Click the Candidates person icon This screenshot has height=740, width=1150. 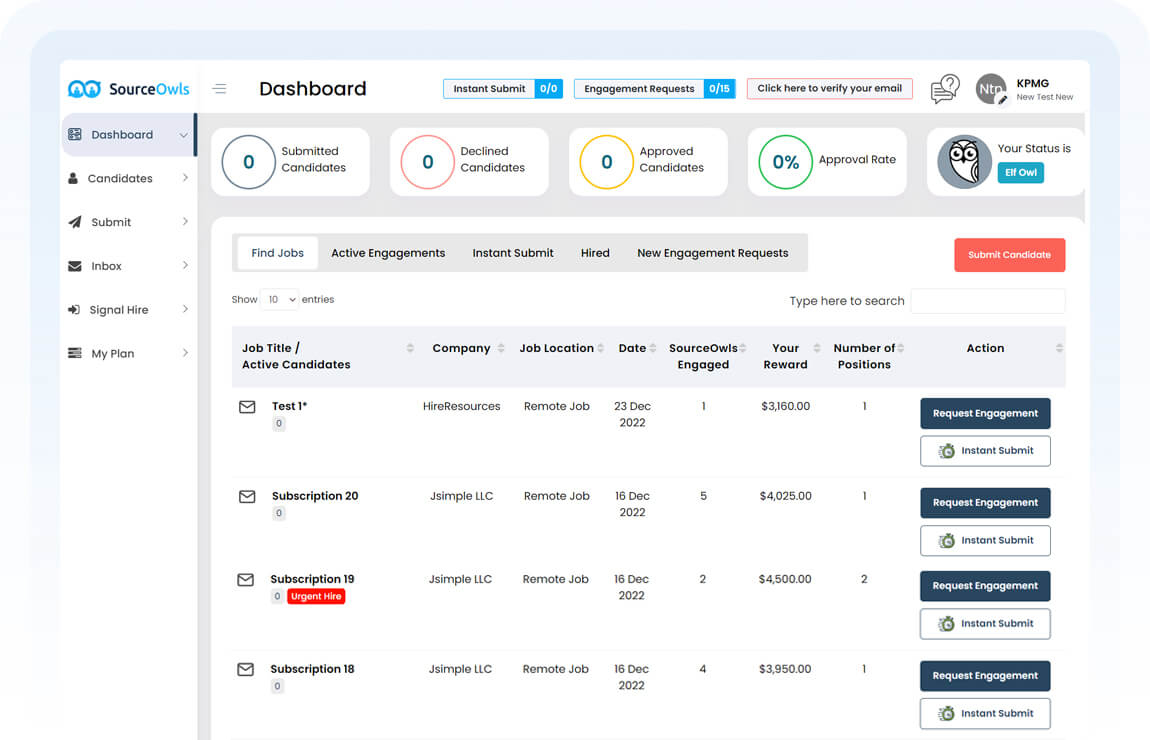click(x=73, y=178)
